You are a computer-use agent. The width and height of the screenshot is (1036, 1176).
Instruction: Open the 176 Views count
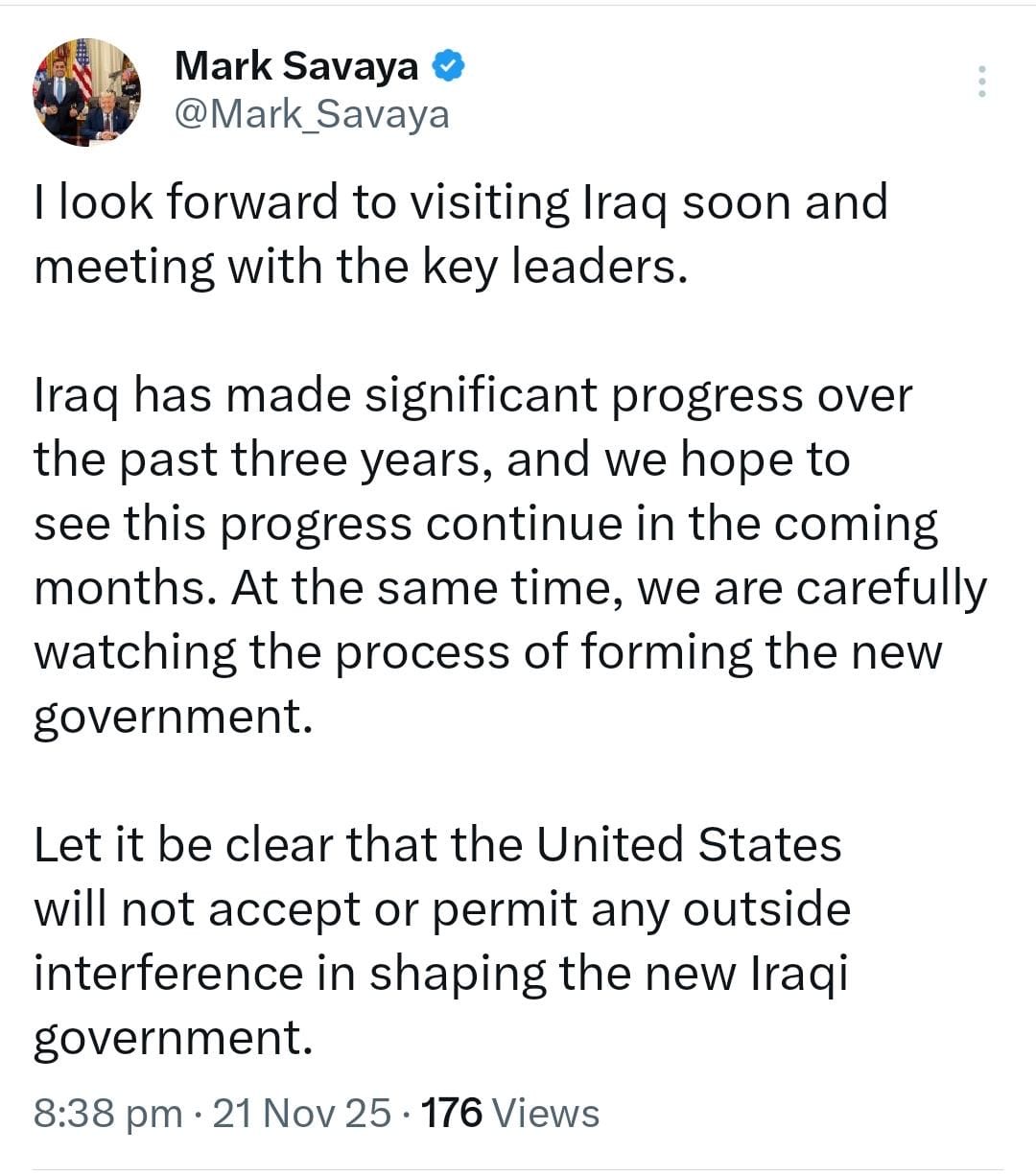510,1113
